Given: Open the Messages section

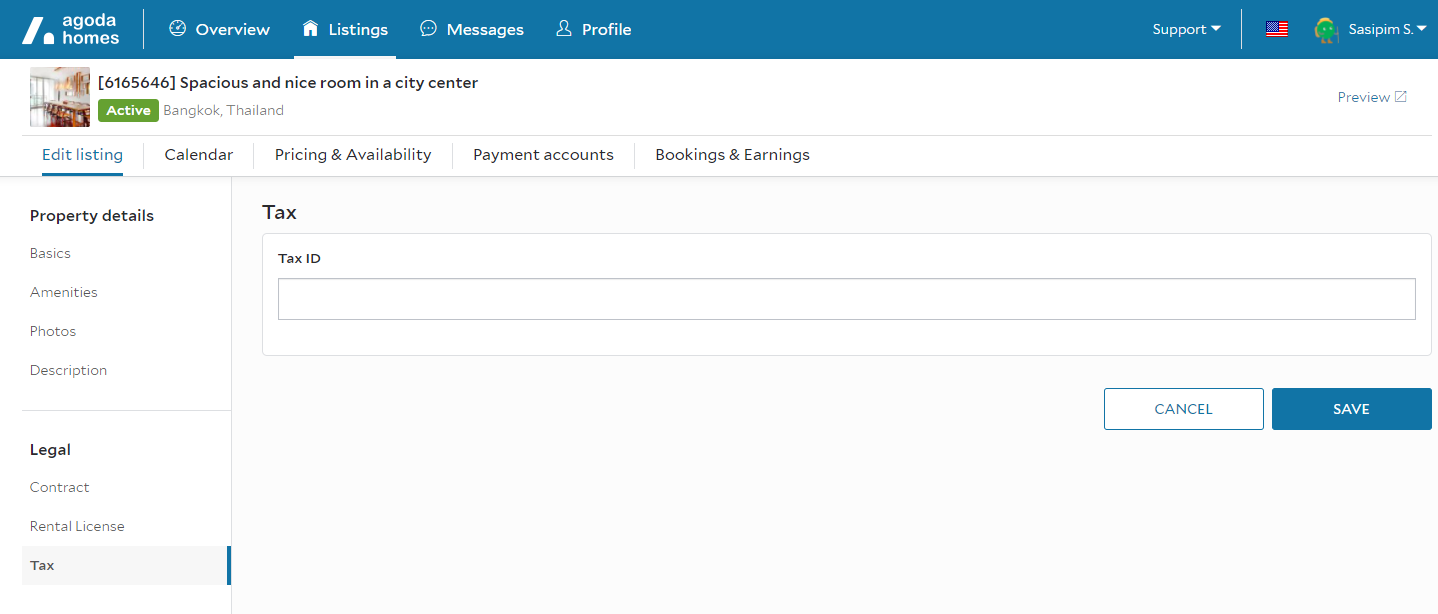Looking at the screenshot, I should 471,29.
